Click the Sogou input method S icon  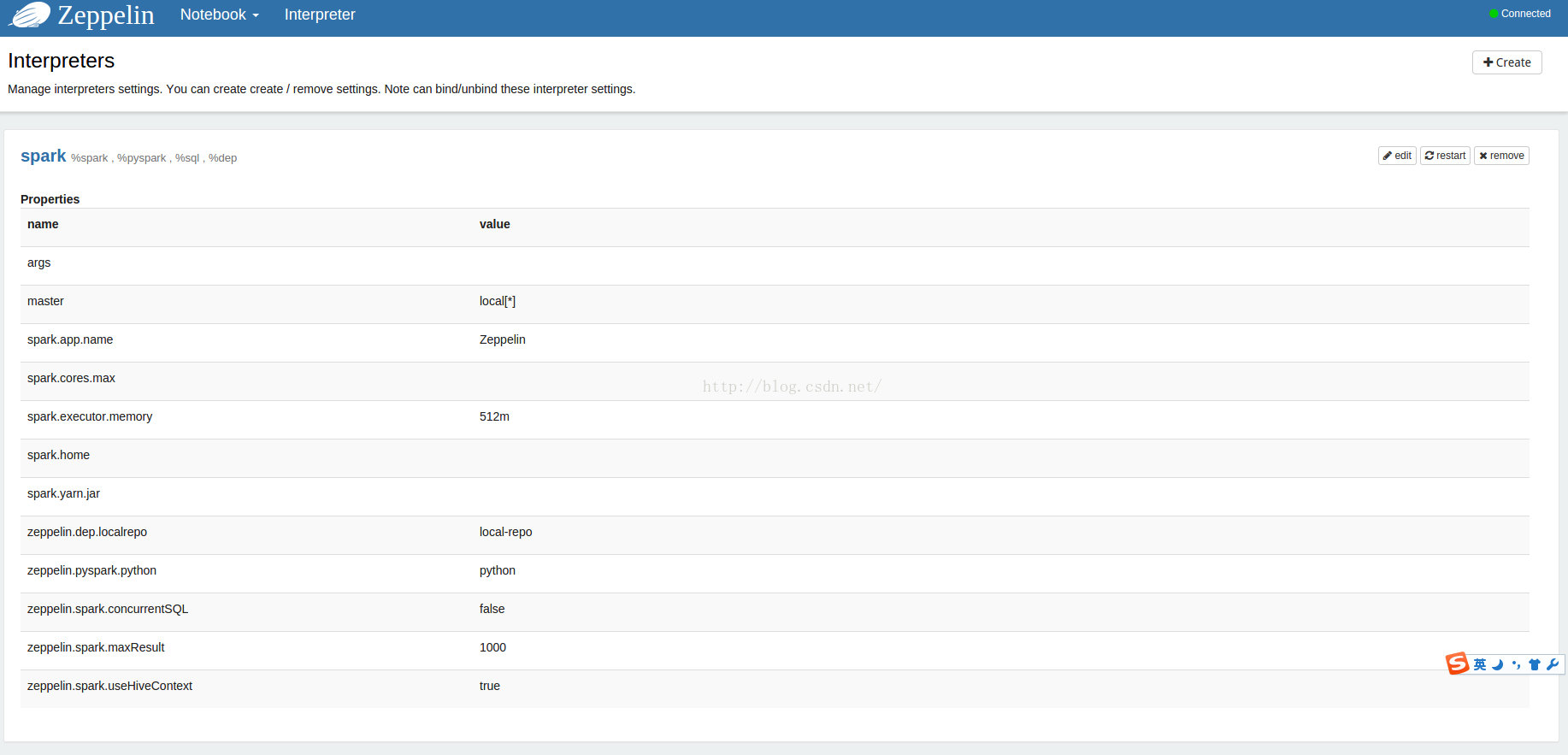(x=1457, y=664)
